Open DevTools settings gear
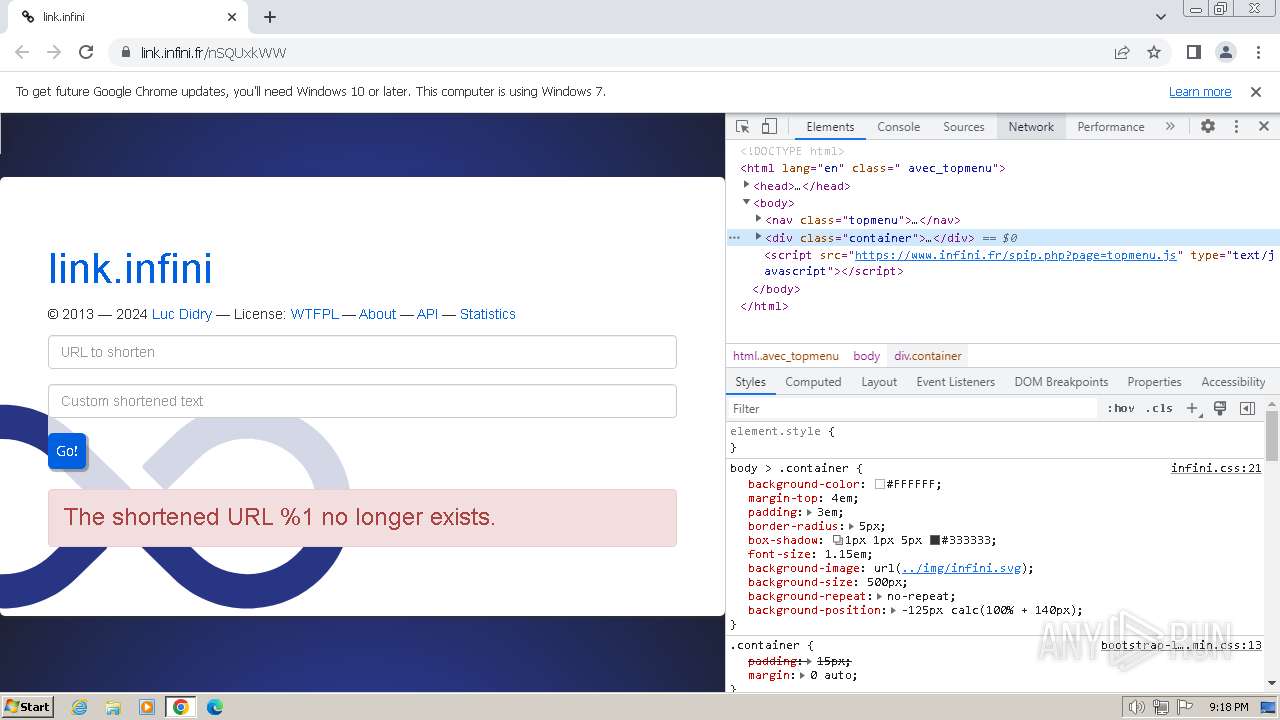1280x720 pixels. pyautogui.click(x=1208, y=127)
